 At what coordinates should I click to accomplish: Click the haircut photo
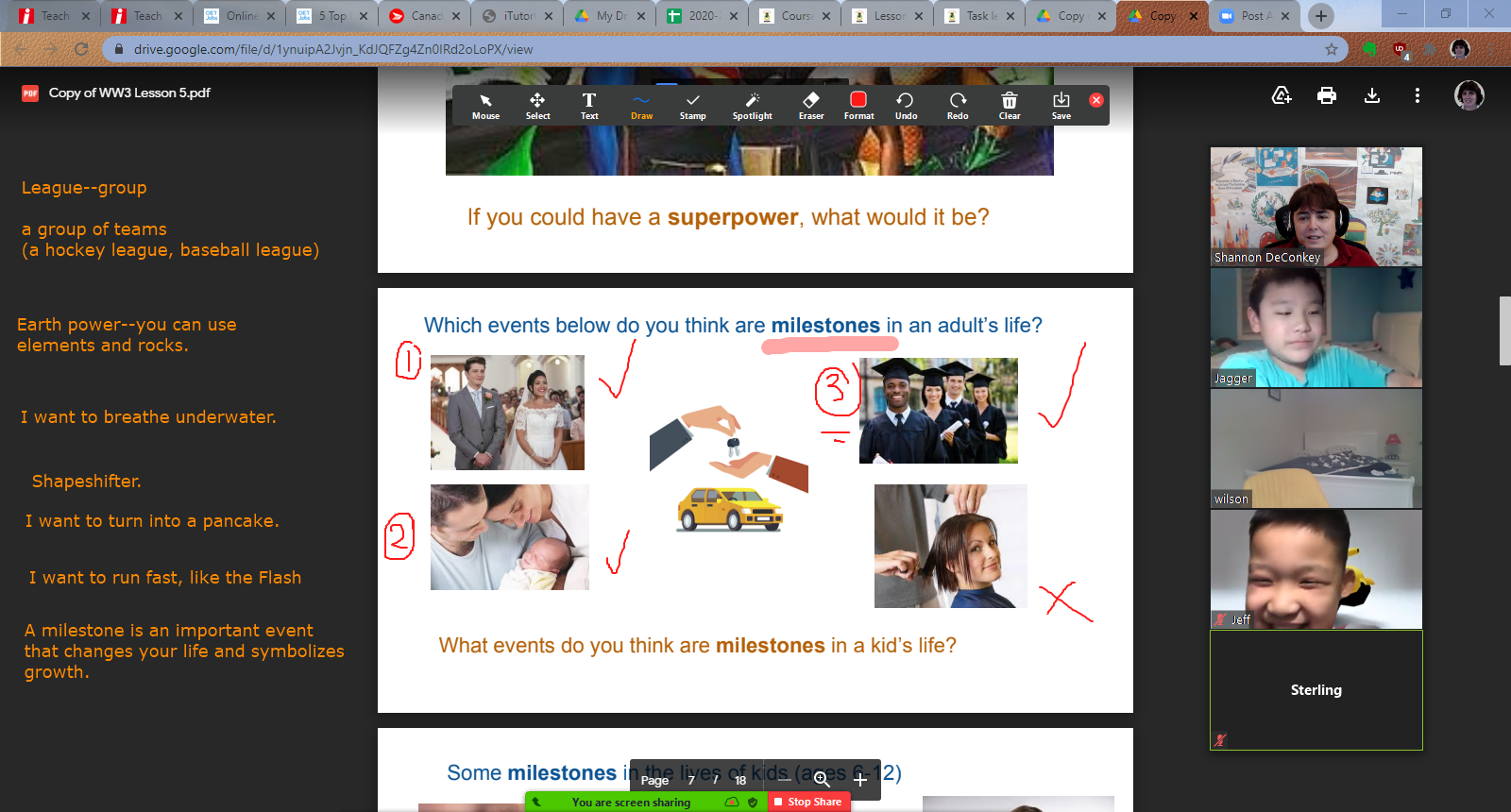[x=951, y=546]
